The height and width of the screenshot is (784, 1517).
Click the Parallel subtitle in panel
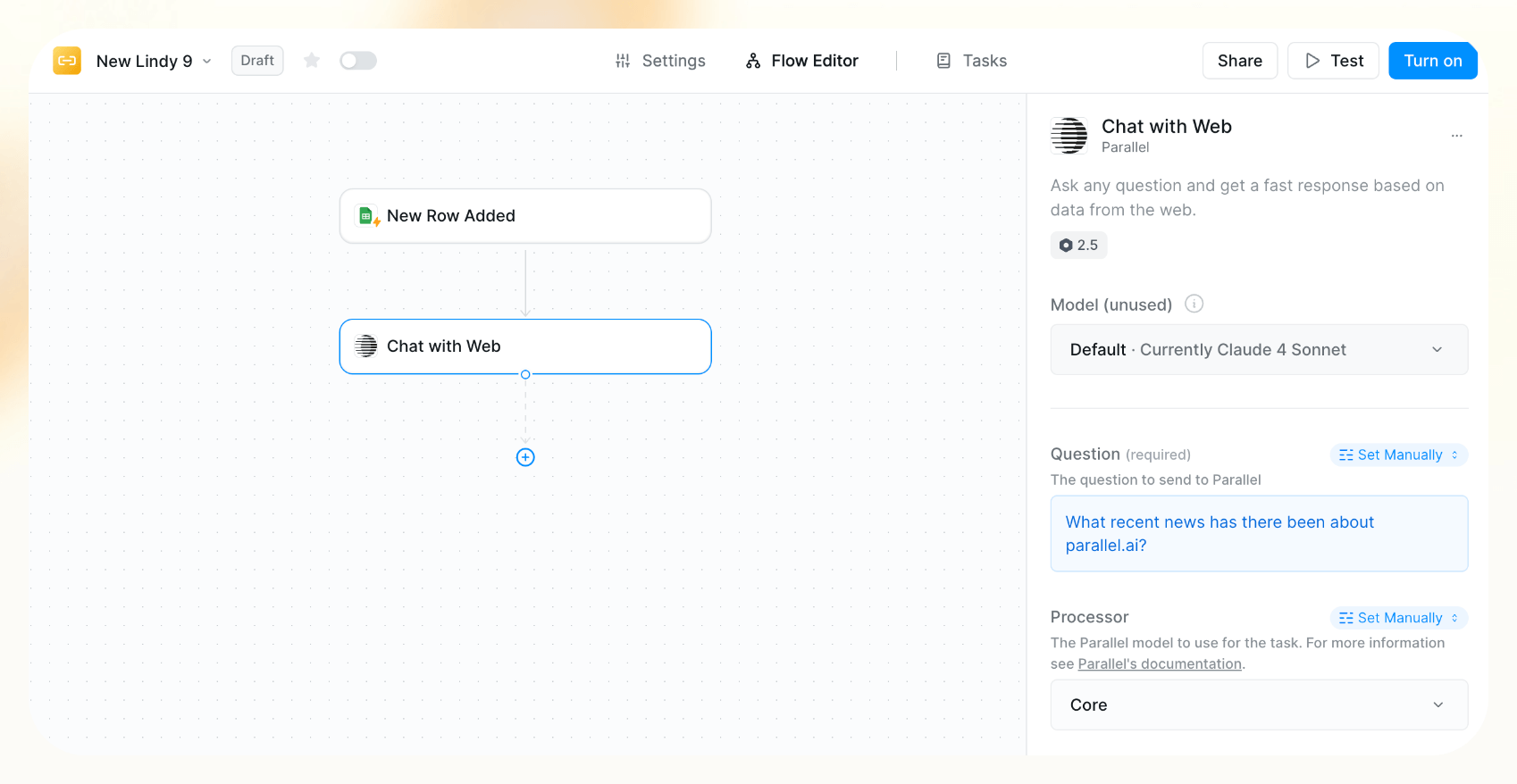[x=1125, y=147]
